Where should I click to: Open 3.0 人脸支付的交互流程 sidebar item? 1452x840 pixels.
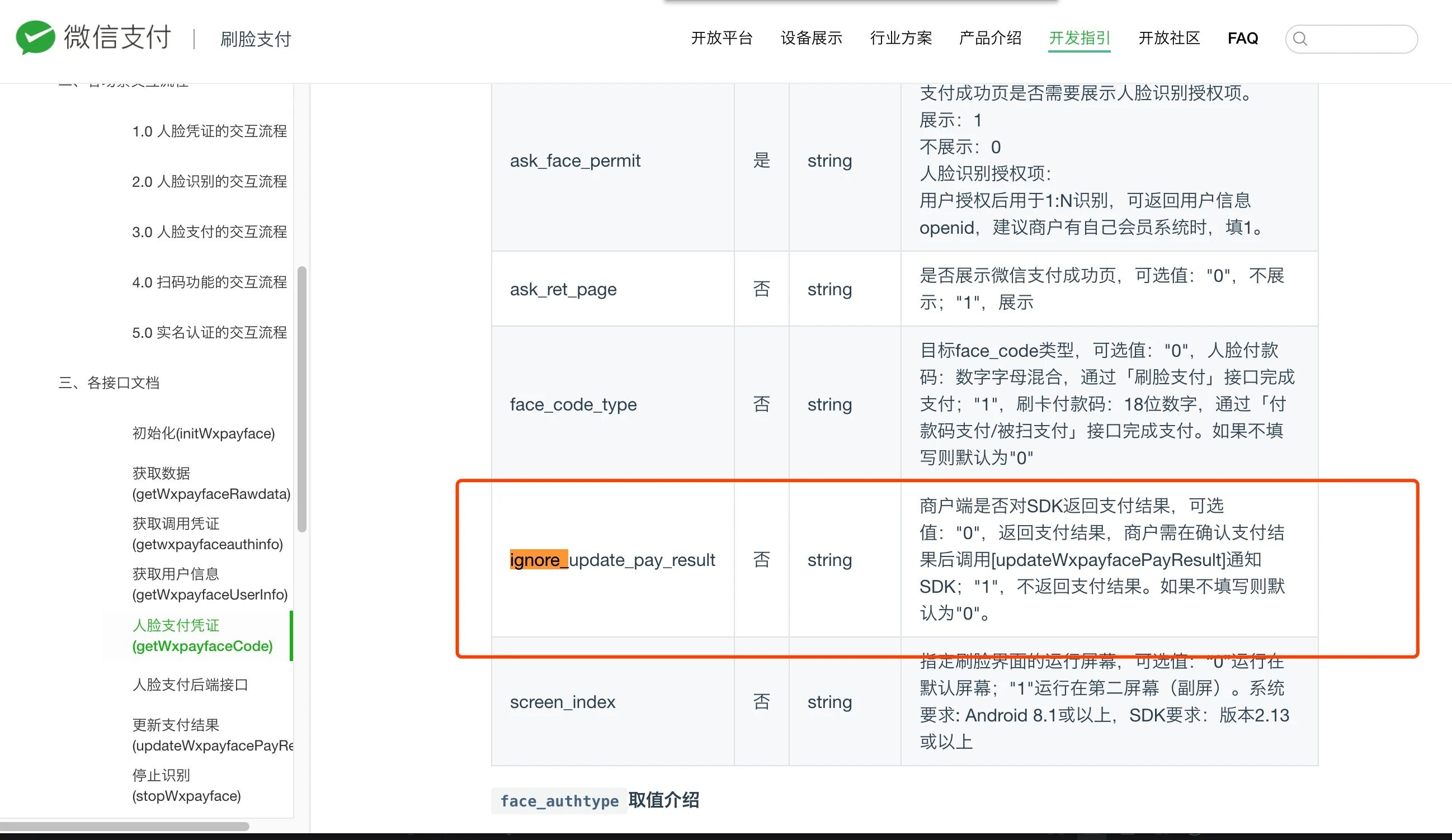pyautogui.click(x=209, y=232)
